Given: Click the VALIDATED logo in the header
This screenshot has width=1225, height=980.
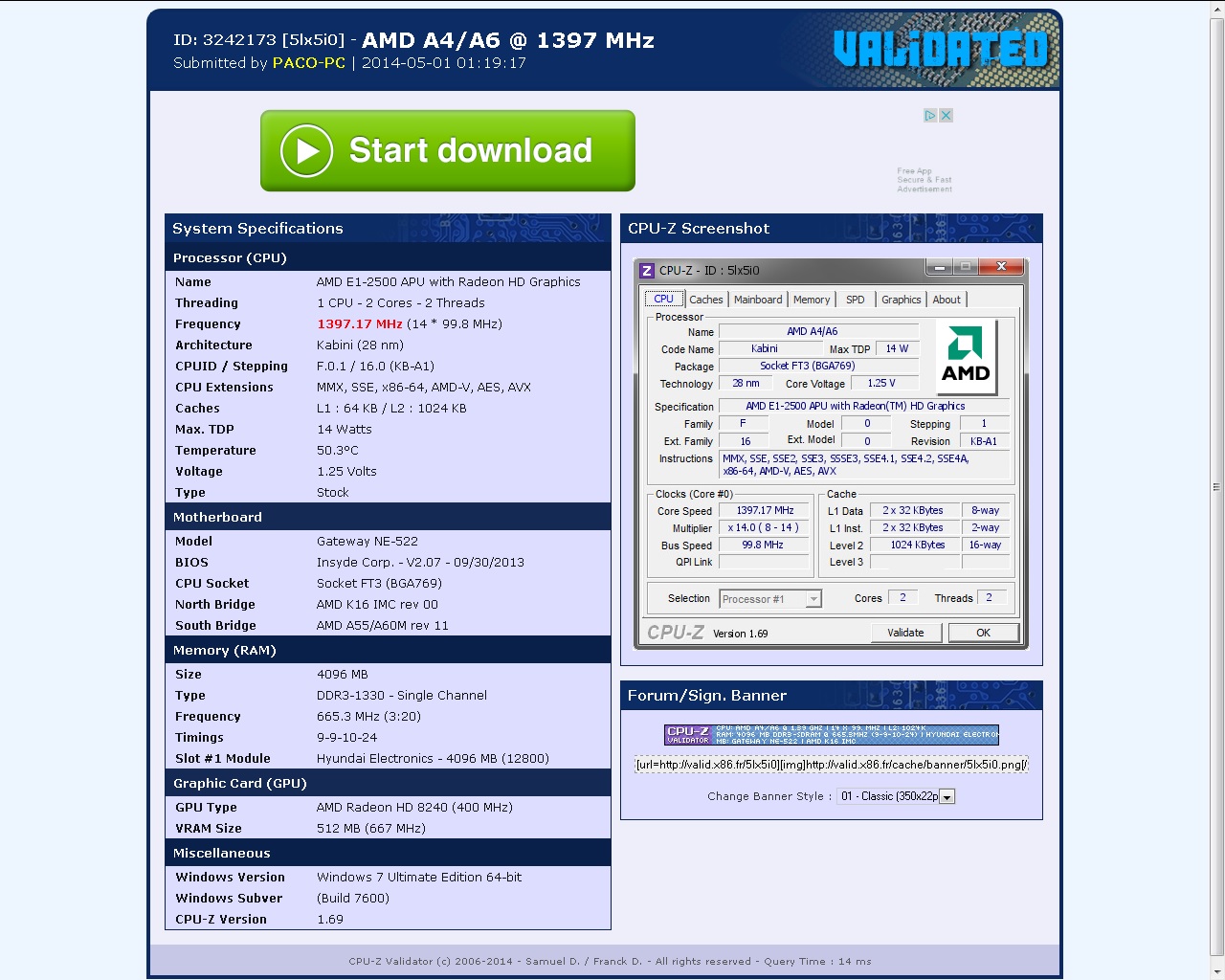Looking at the screenshot, I should pos(941,49).
